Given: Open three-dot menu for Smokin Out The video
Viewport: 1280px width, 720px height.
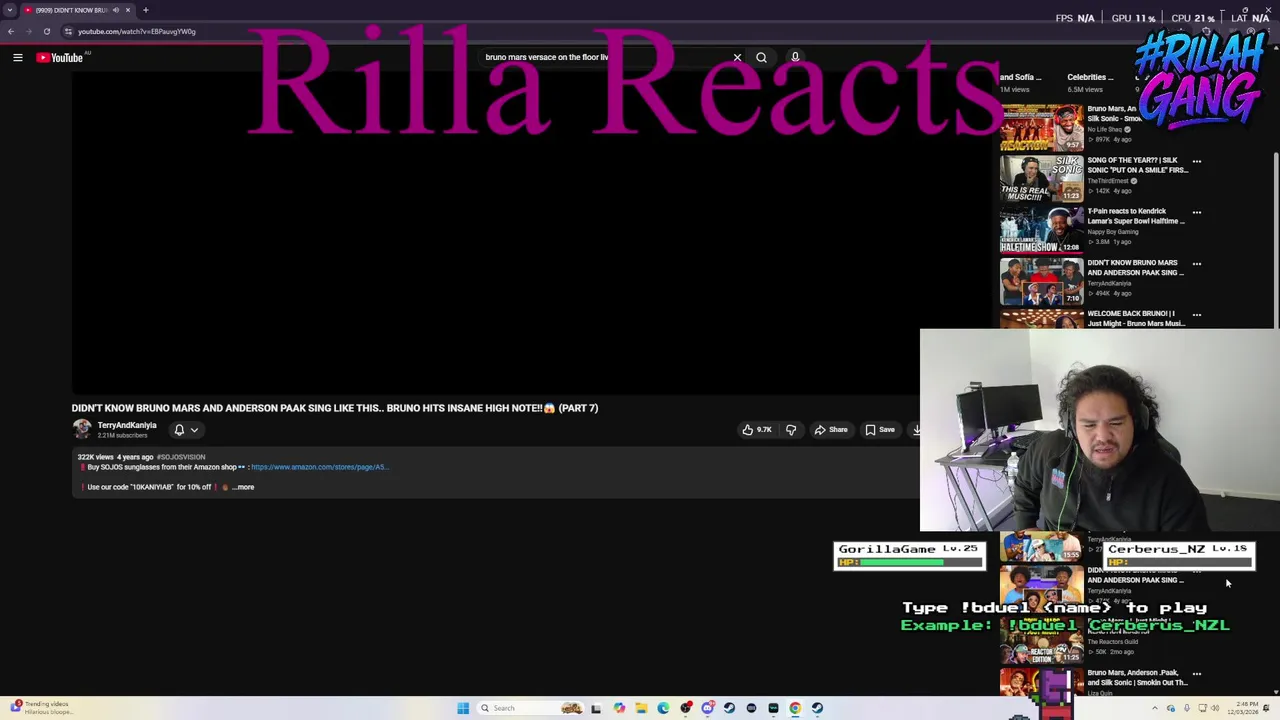Looking at the screenshot, I should (x=1196, y=673).
